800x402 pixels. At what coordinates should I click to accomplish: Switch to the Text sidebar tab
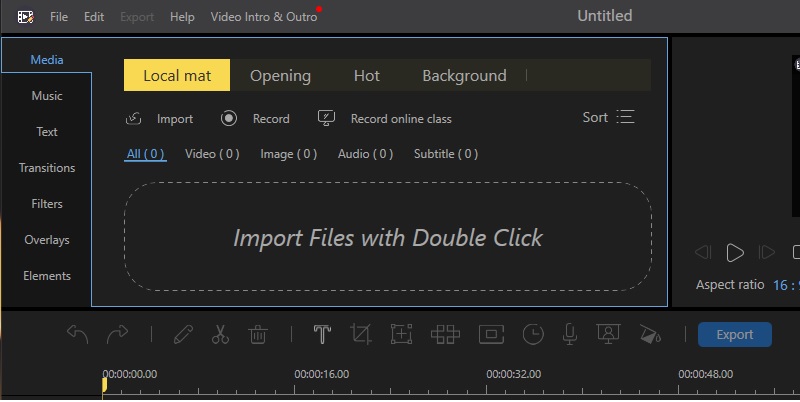(x=47, y=132)
